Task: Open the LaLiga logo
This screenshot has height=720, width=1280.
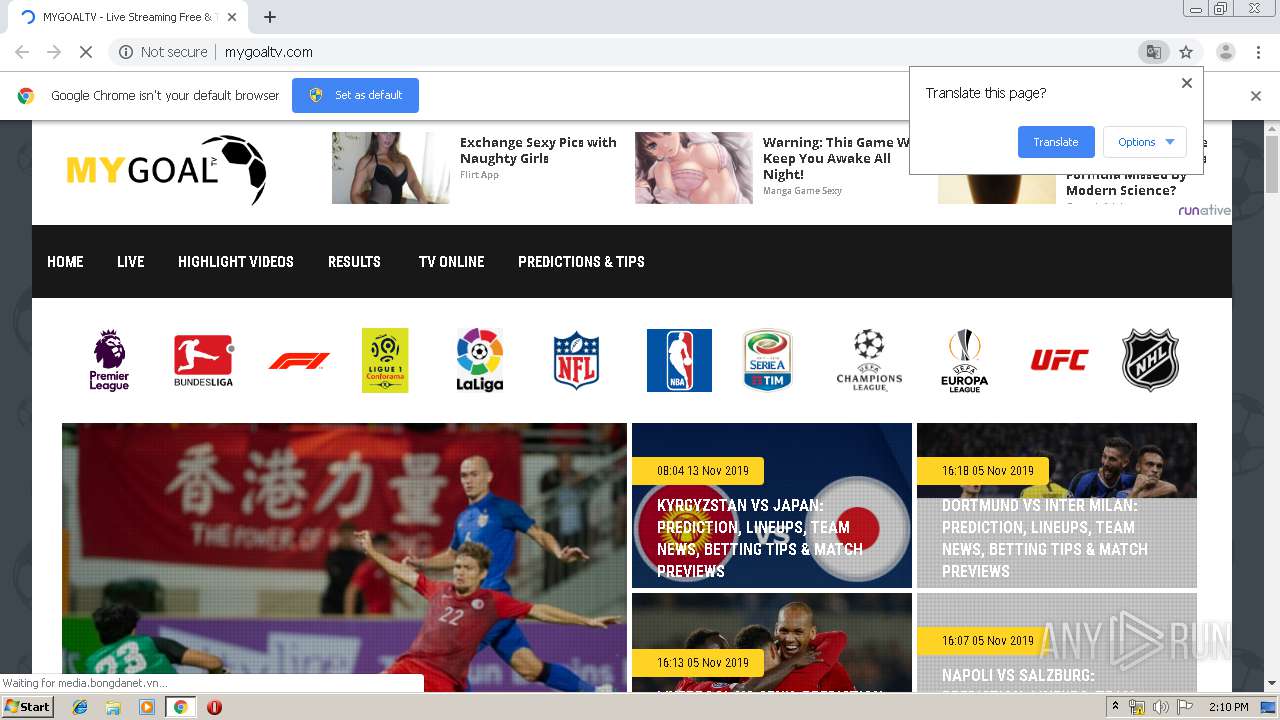Action: (x=480, y=360)
